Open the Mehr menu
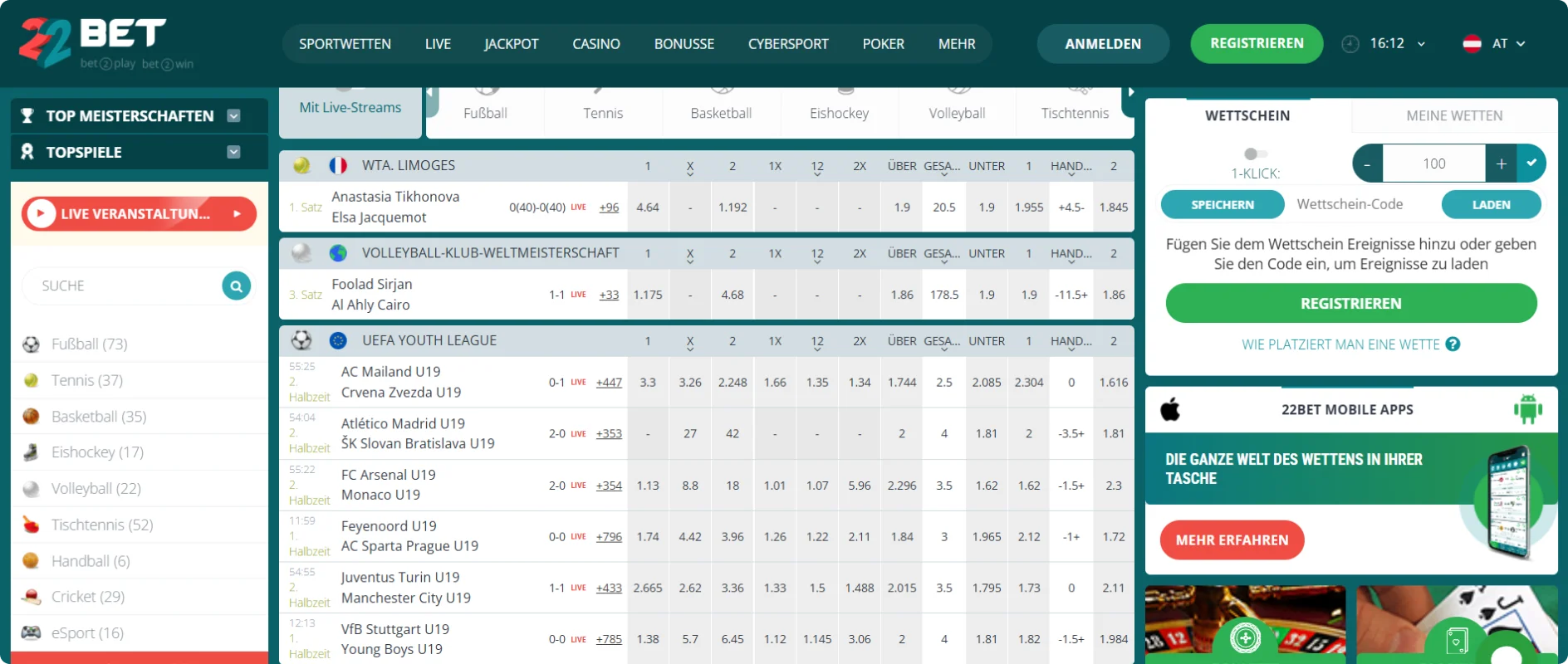Screen dimensions: 1568x664 pos(957,44)
